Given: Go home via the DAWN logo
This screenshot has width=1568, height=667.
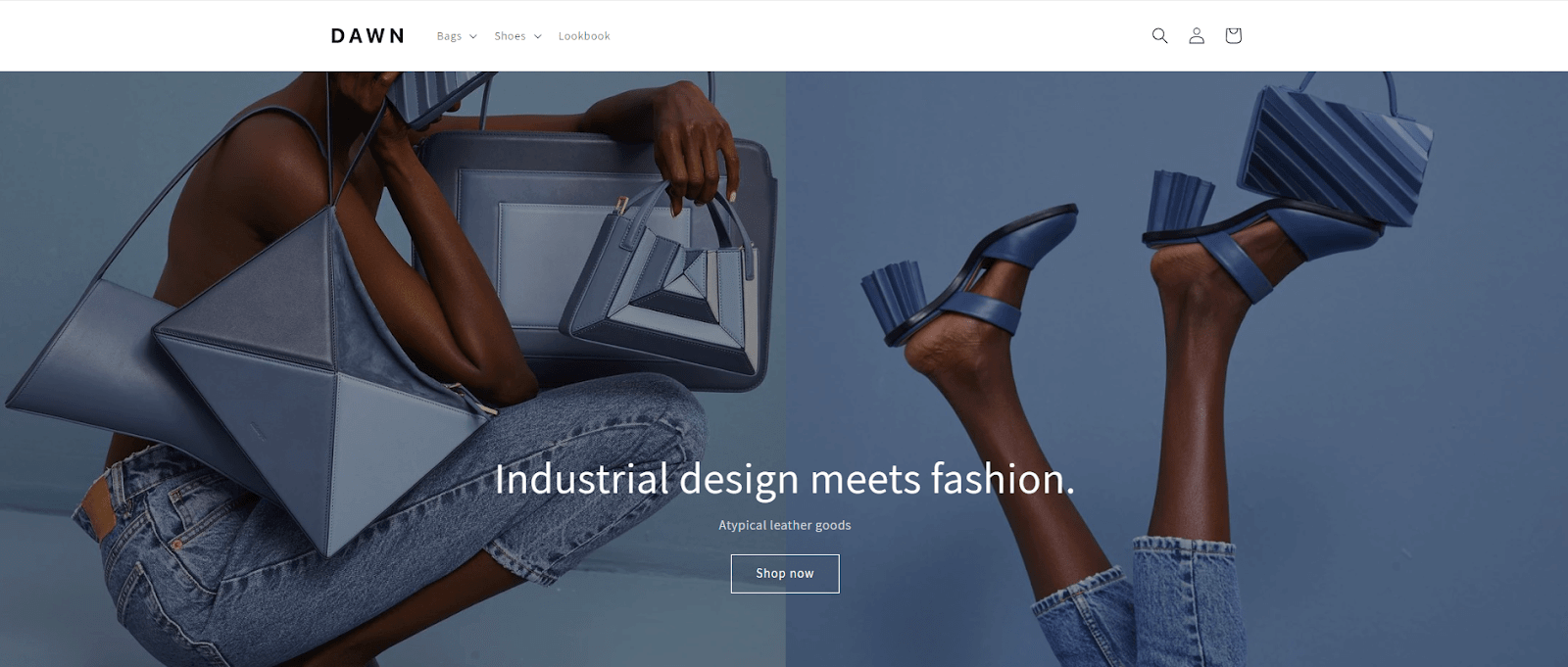Looking at the screenshot, I should (367, 36).
